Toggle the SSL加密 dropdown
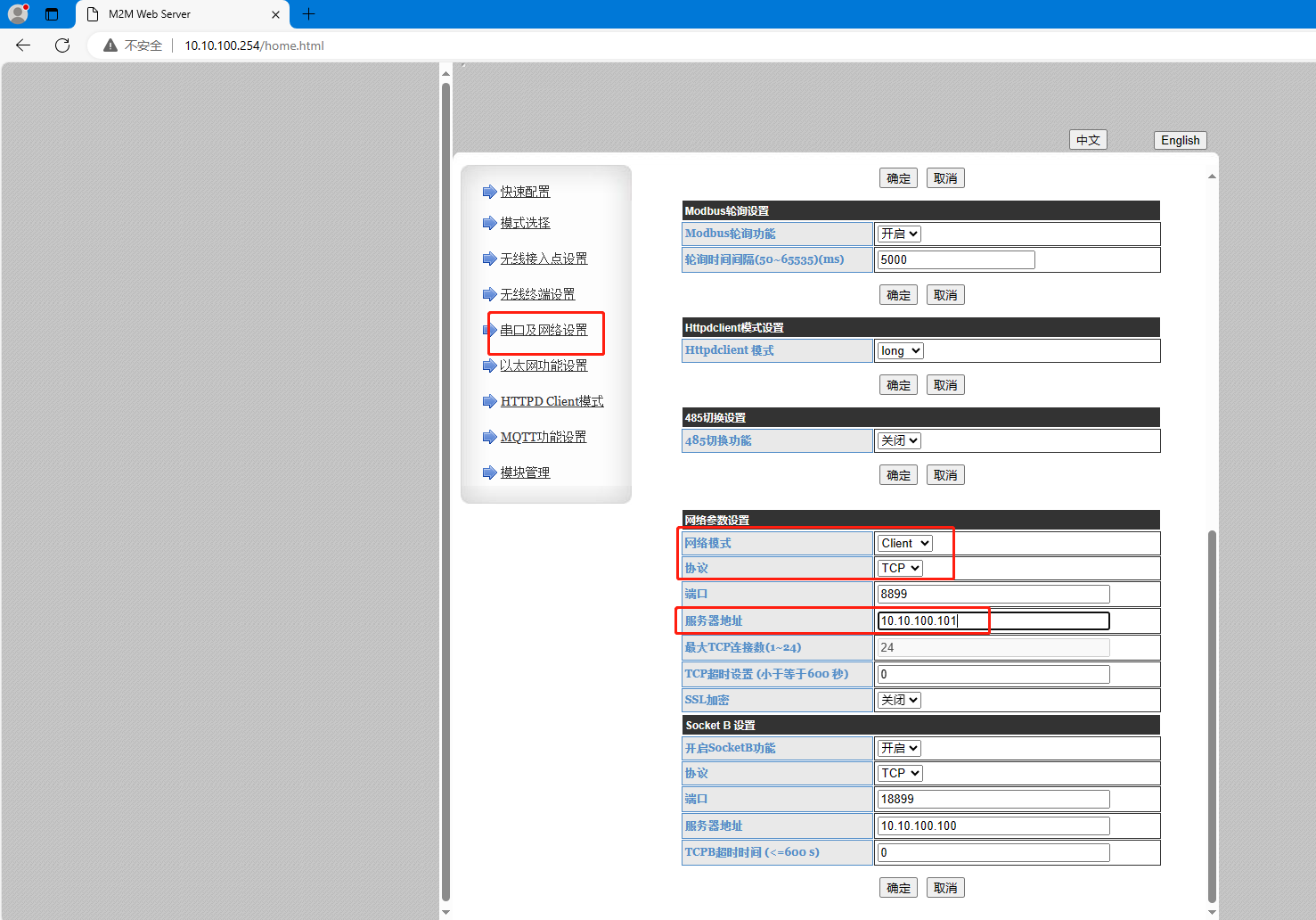The height and width of the screenshot is (920, 1316). [x=899, y=700]
